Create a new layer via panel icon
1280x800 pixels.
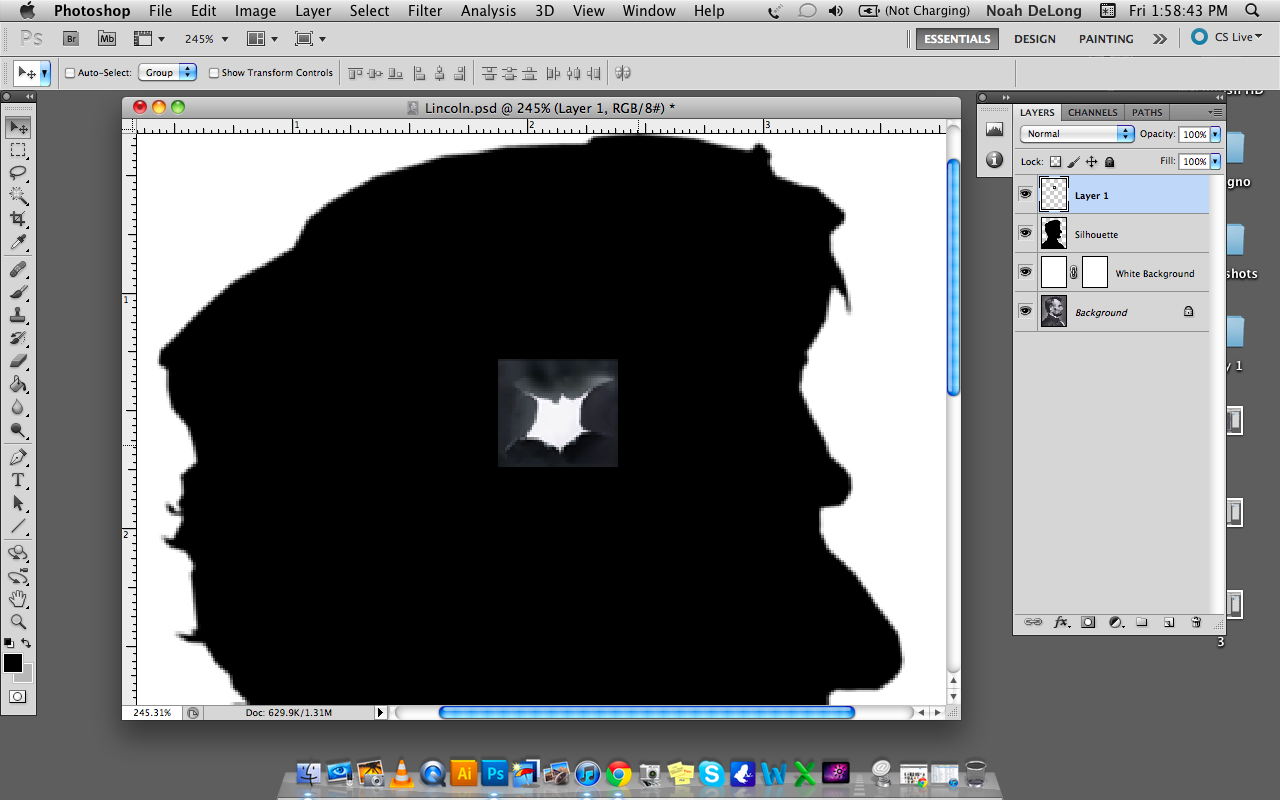tap(1168, 622)
